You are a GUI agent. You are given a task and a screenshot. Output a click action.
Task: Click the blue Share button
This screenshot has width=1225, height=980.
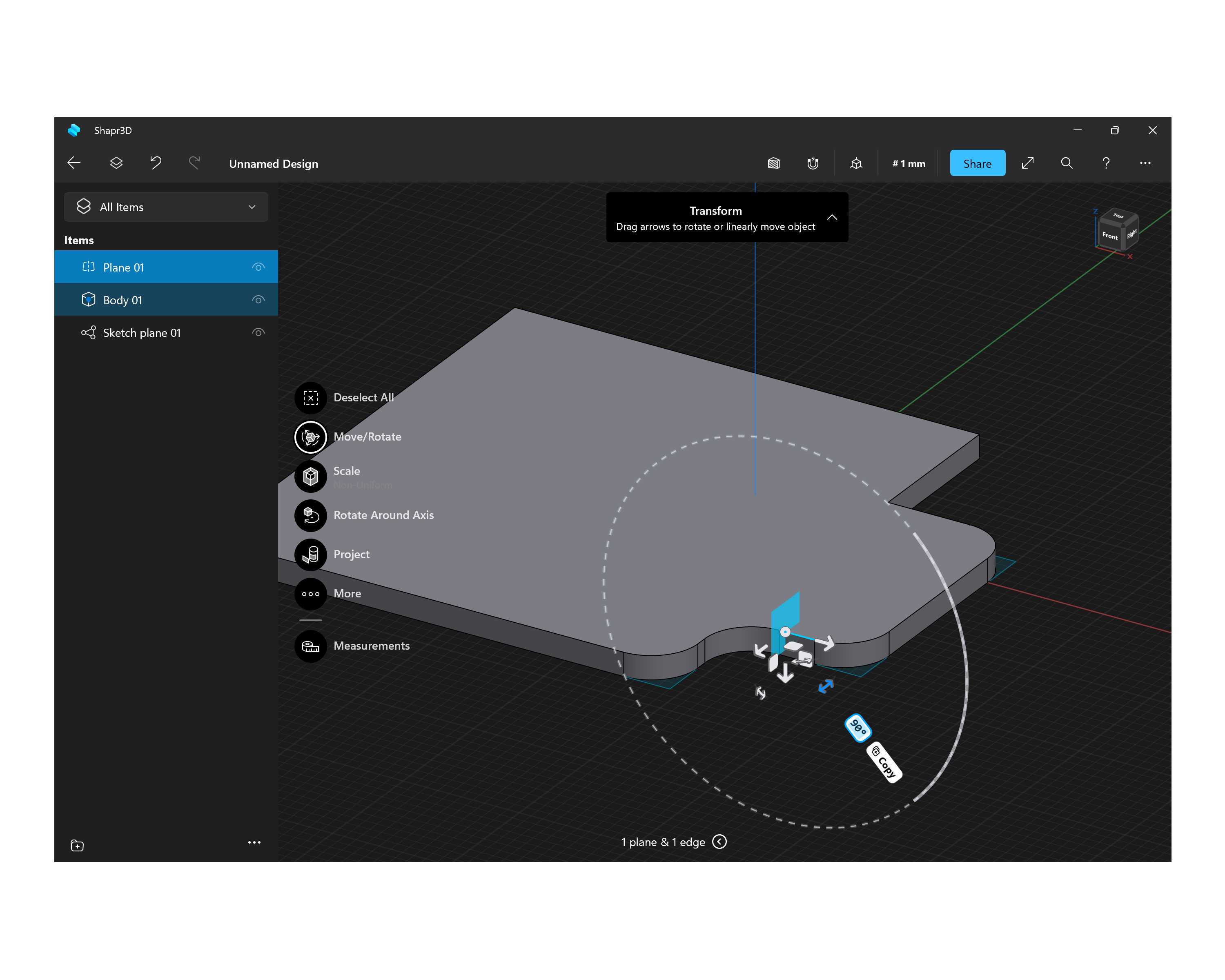[x=977, y=164]
